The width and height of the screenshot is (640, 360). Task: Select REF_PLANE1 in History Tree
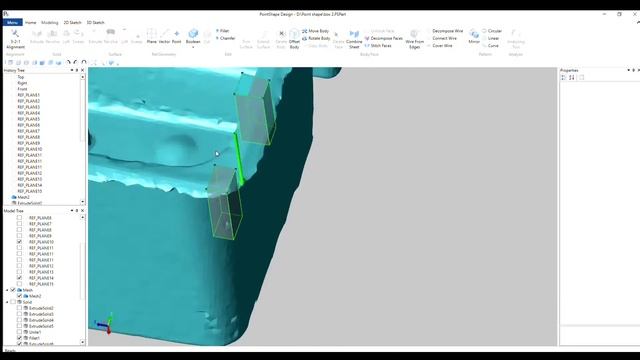pos(29,95)
